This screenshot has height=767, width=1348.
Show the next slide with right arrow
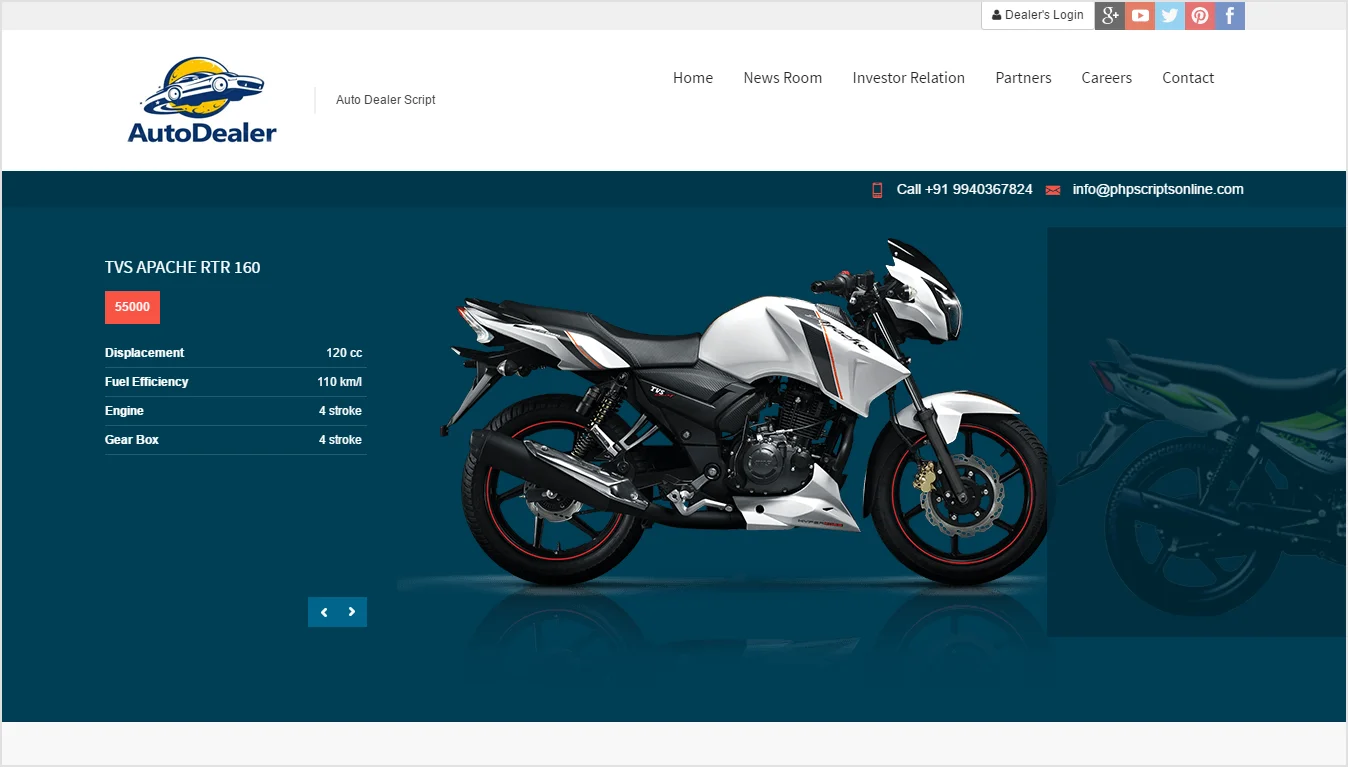pyautogui.click(x=352, y=612)
